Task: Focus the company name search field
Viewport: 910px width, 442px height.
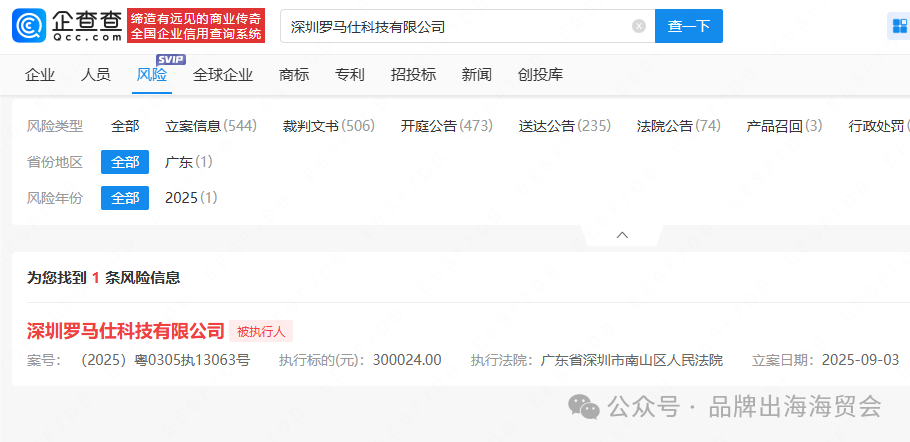Action: [468, 26]
